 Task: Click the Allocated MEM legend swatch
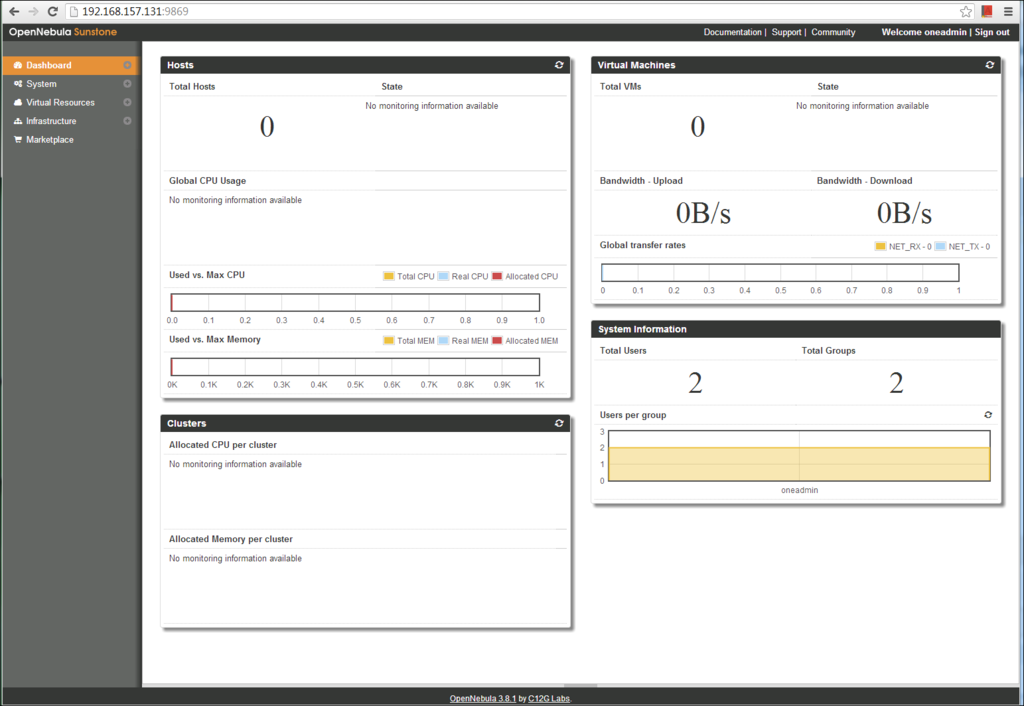pos(497,340)
